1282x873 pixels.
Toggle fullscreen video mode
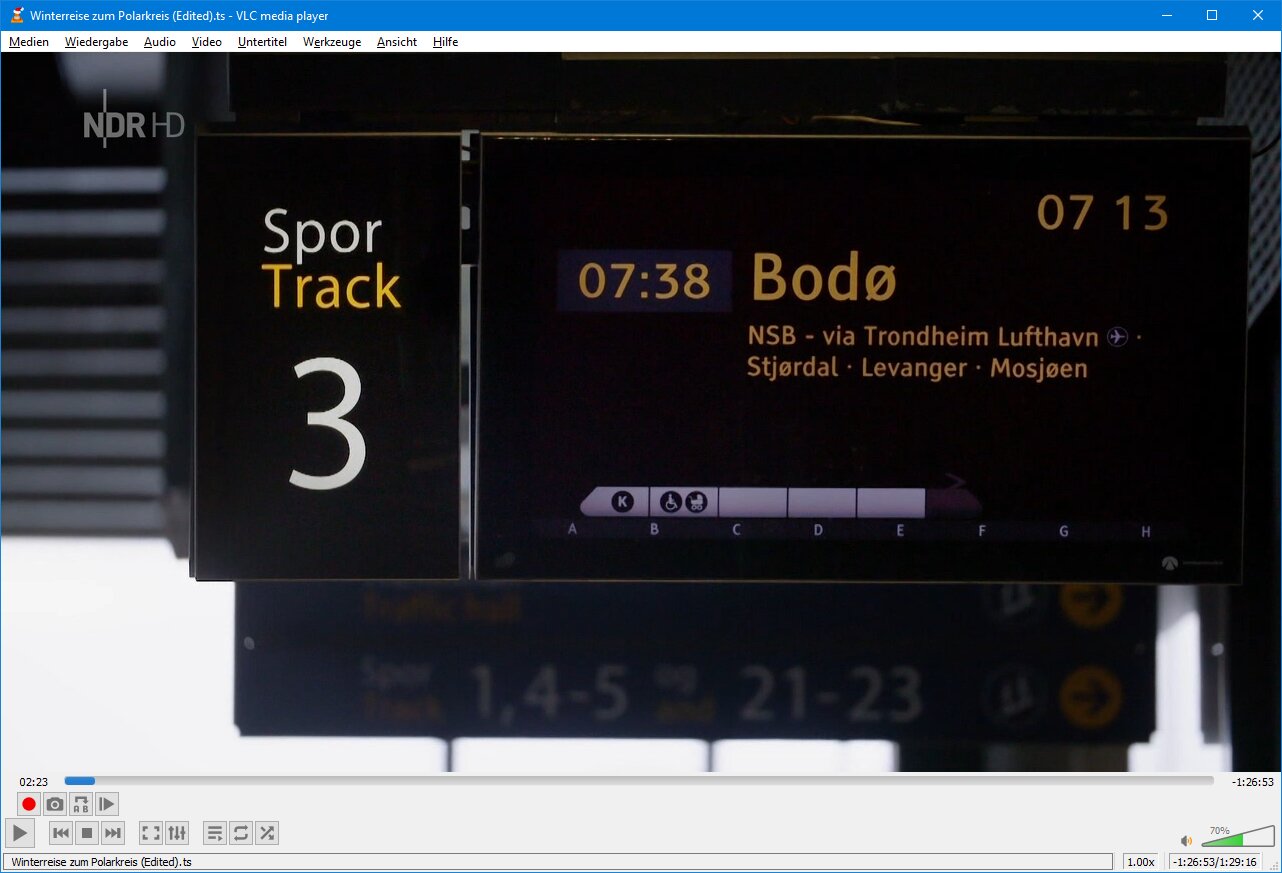[151, 833]
